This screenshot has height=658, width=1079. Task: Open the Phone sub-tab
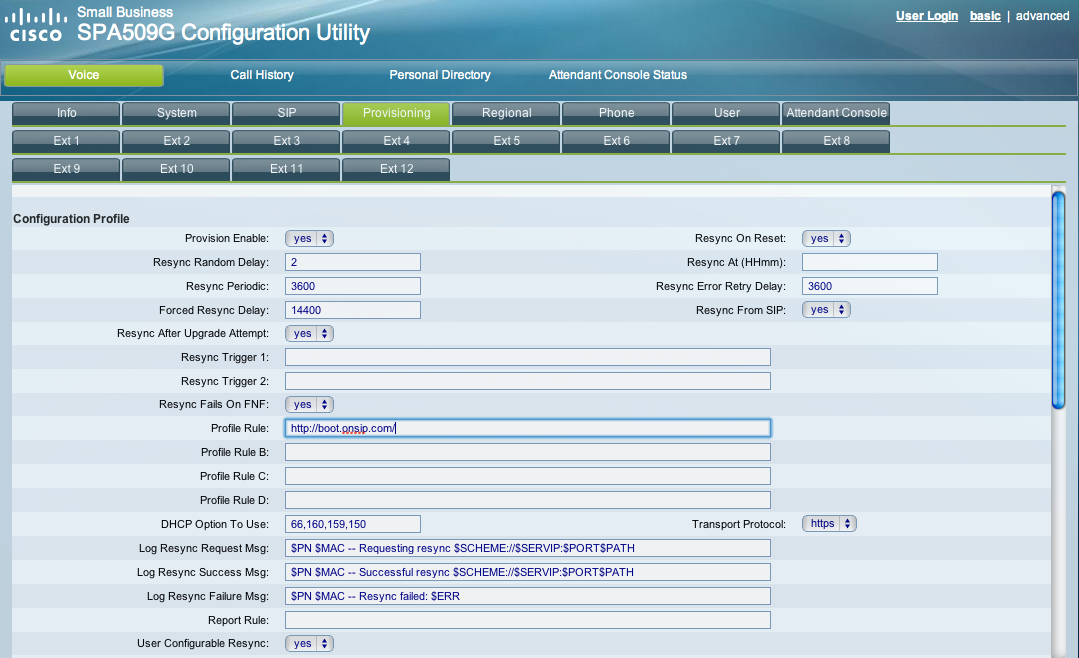tap(617, 113)
